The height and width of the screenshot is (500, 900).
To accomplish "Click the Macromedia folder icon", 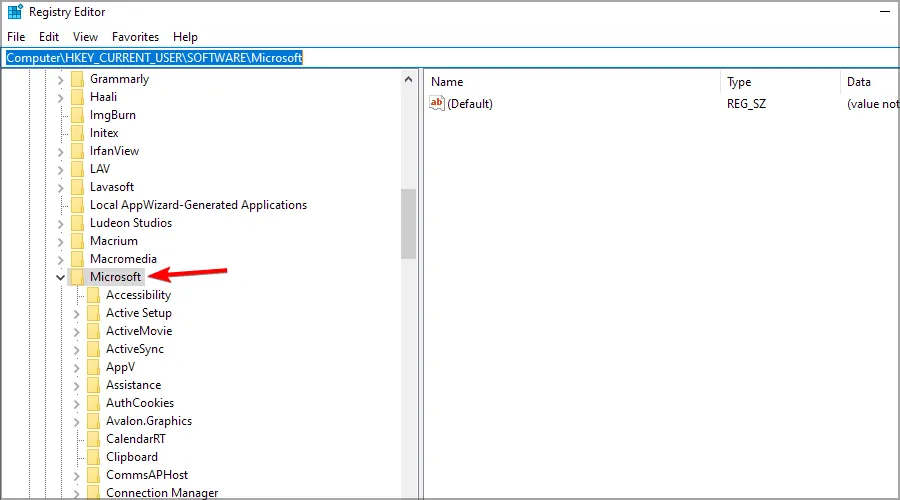I will 77,259.
